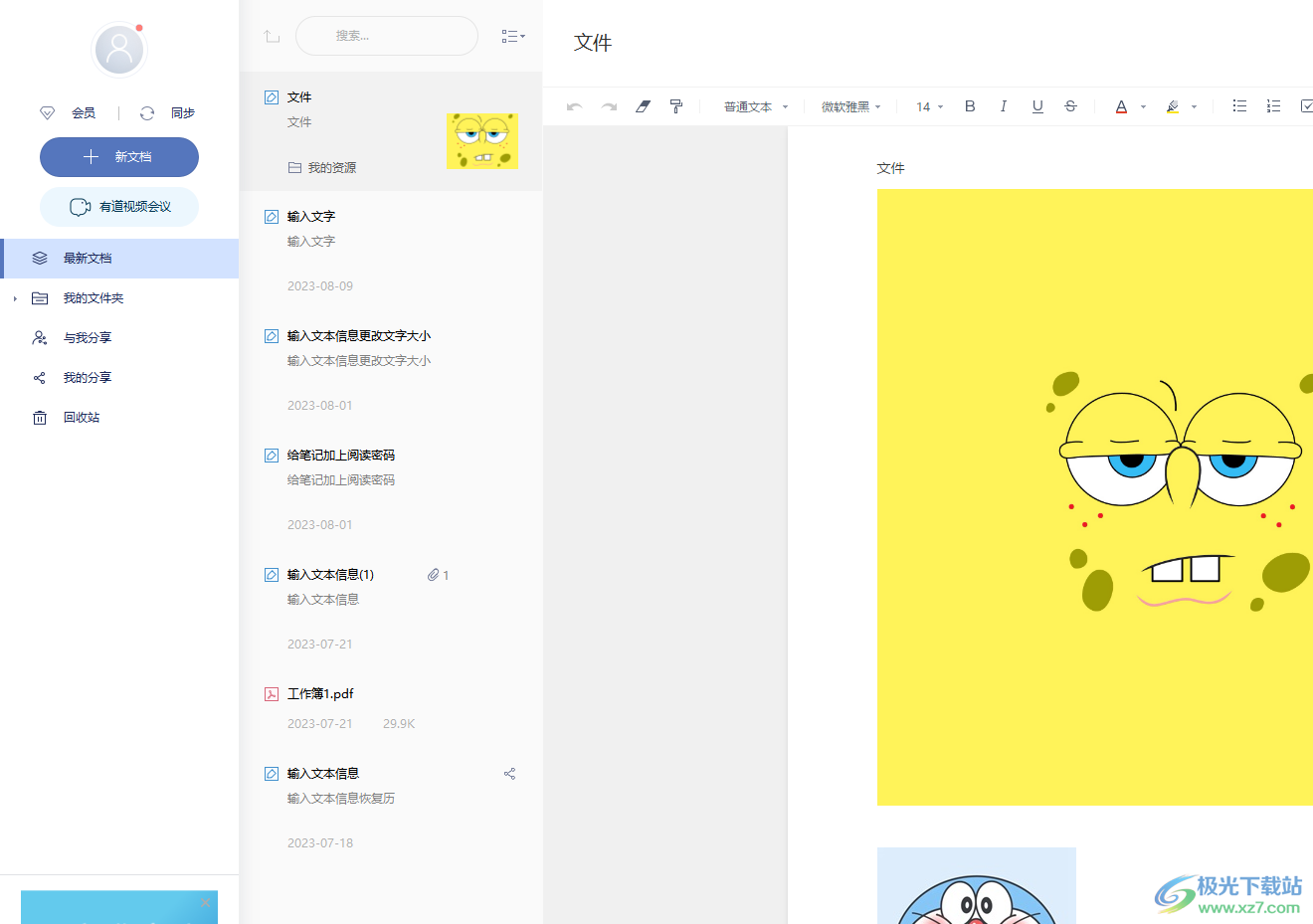Click the user avatar icon
Image resolution: width=1313 pixels, height=924 pixels.
pos(119,49)
